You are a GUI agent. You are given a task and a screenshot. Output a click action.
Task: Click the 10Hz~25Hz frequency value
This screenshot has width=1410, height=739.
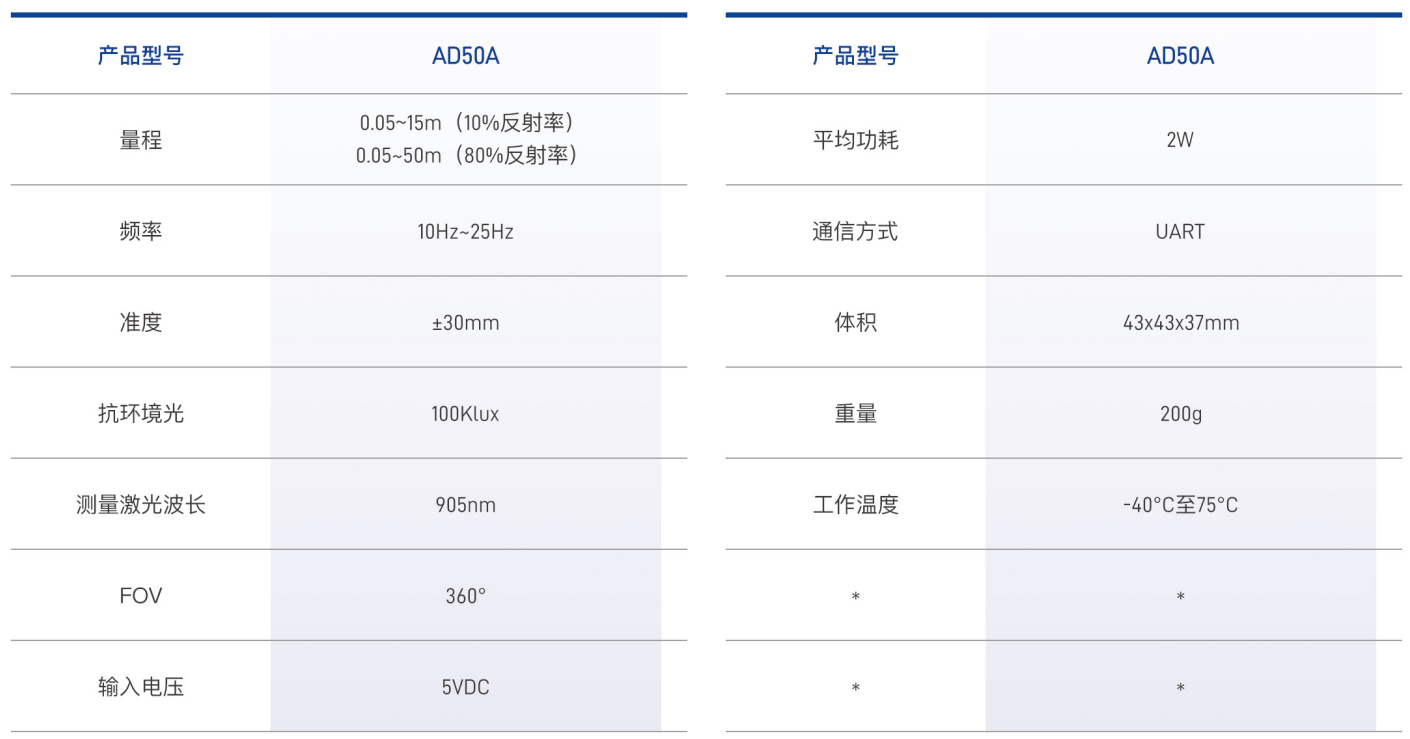click(465, 232)
